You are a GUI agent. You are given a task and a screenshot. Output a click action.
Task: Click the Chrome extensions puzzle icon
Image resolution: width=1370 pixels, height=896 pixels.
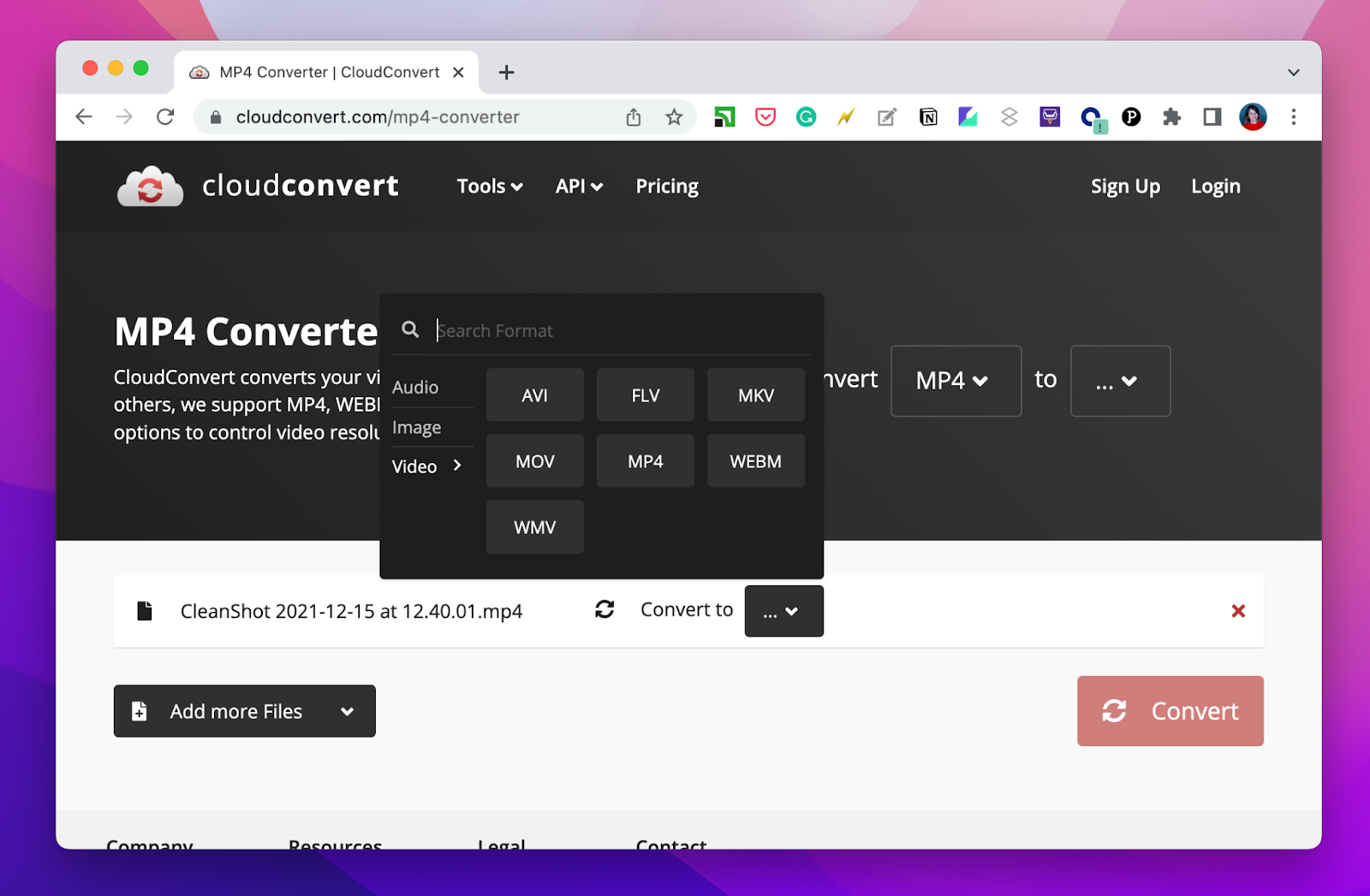pyautogui.click(x=1171, y=117)
